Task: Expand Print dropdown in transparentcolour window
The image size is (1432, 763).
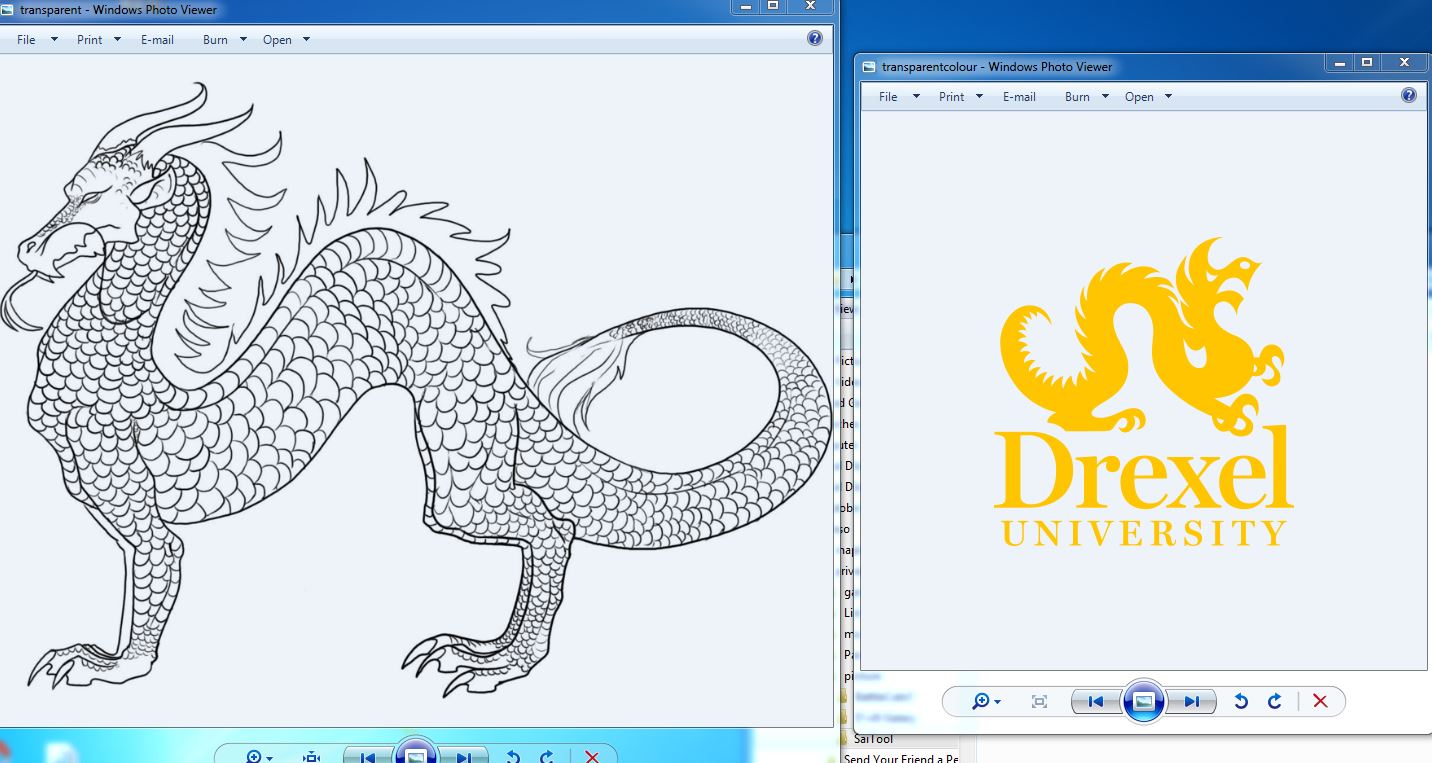Action: click(961, 97)
